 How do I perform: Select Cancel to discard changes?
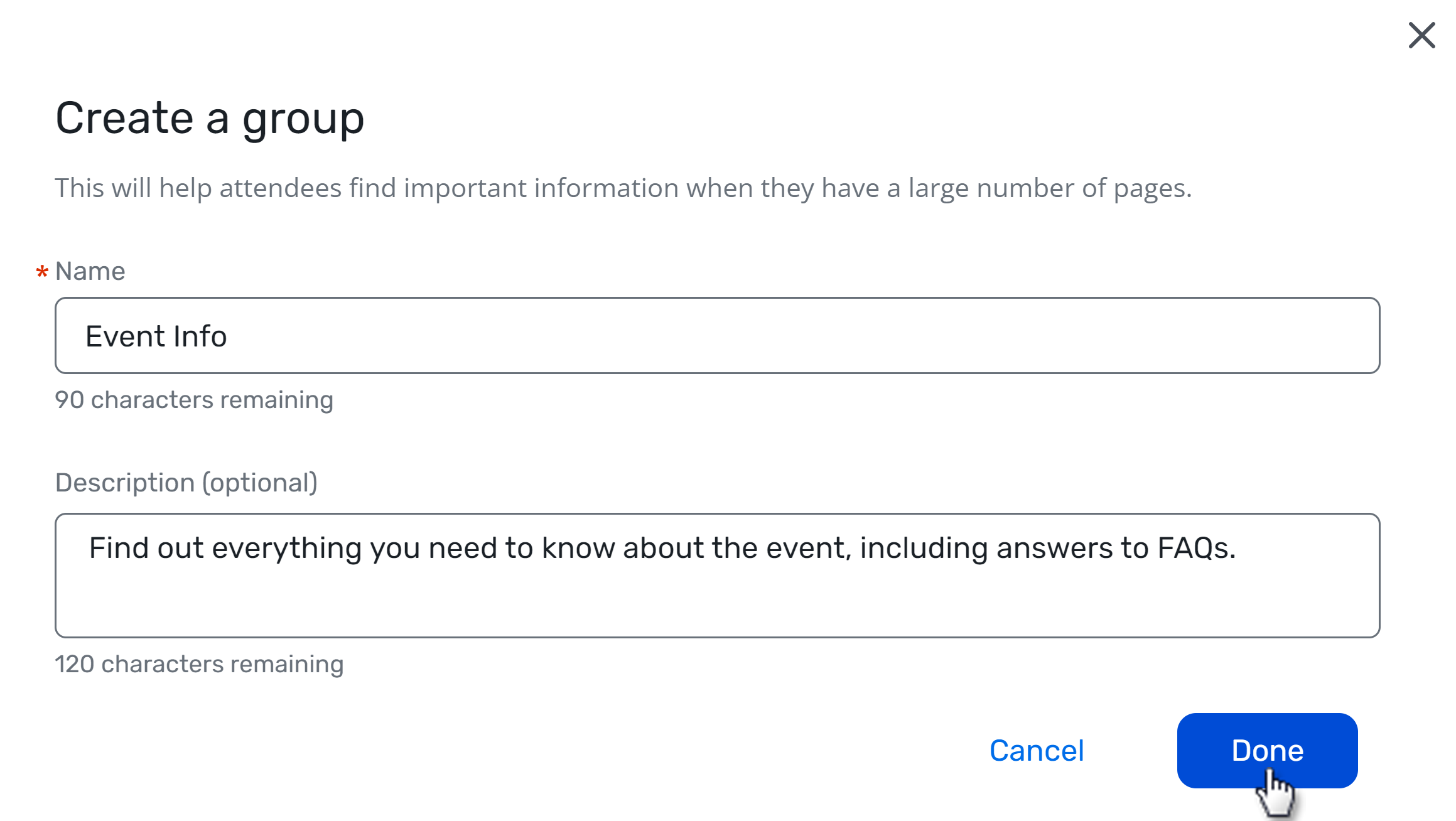tap(1037, 750)
